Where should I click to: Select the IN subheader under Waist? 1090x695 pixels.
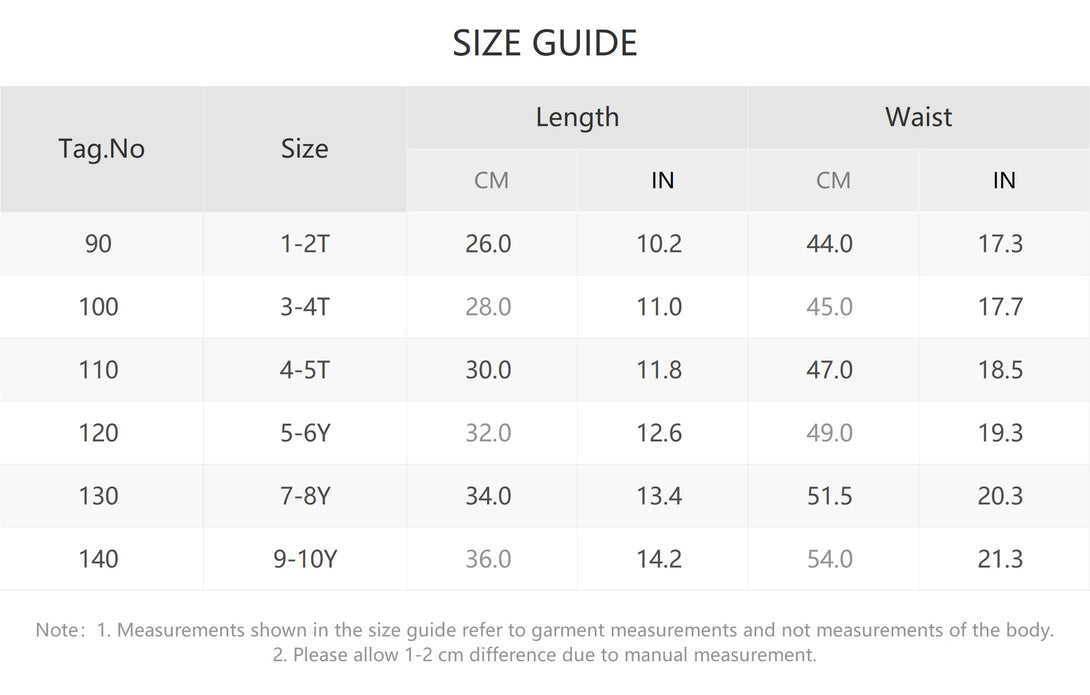(1004, 180)
